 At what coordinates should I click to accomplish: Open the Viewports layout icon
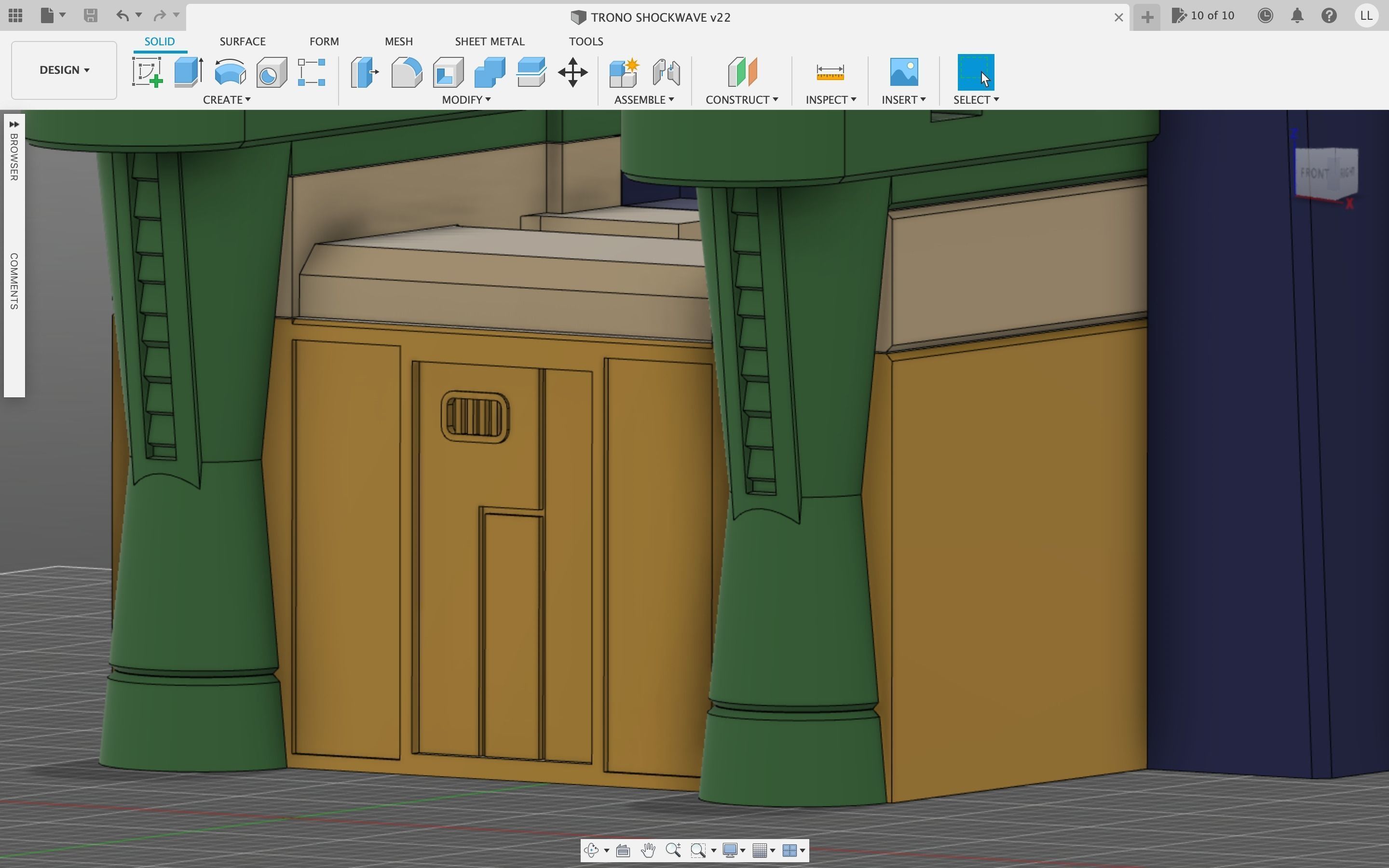pos(790,850)
